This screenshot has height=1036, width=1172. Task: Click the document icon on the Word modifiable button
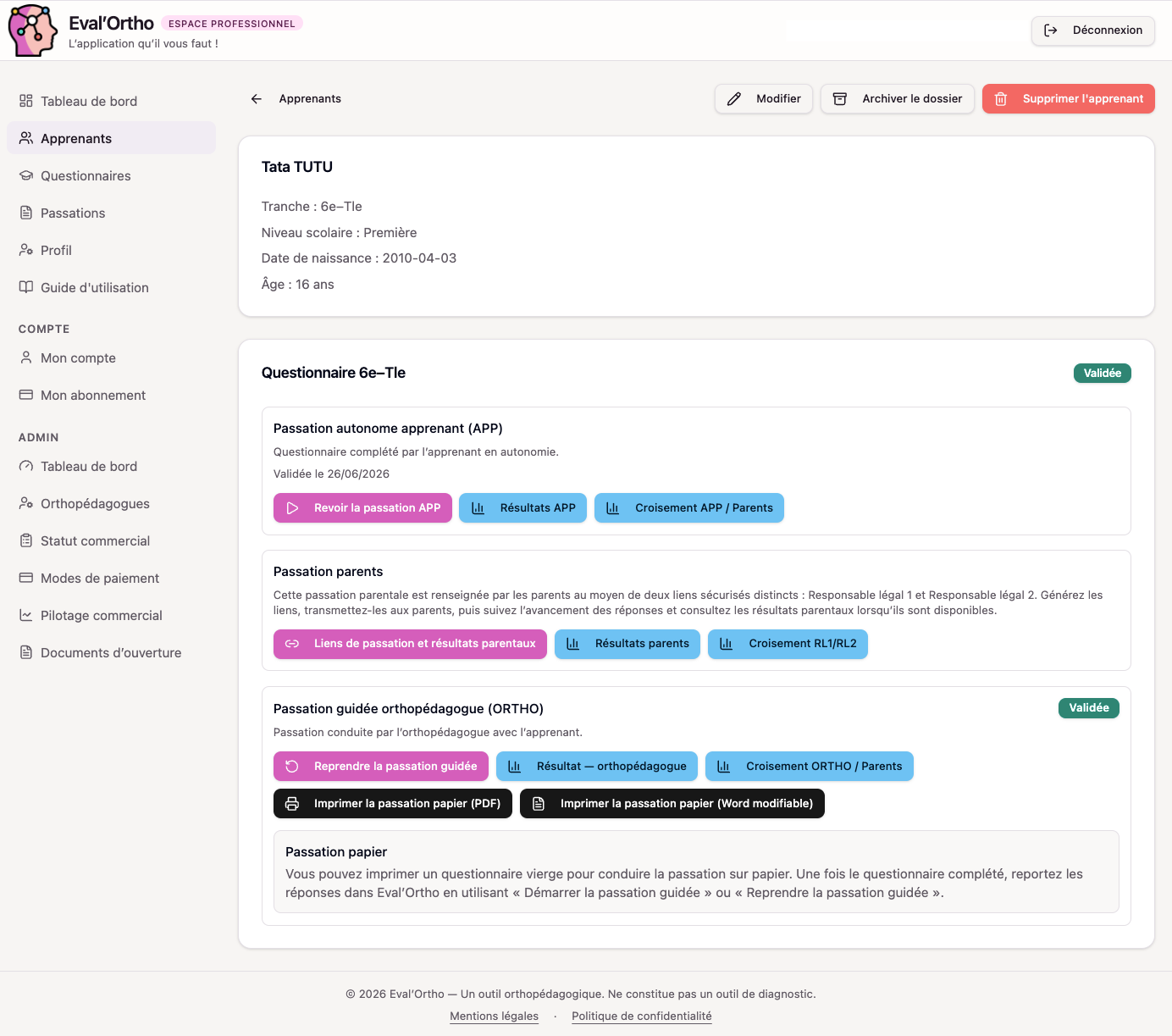(539, 804)
